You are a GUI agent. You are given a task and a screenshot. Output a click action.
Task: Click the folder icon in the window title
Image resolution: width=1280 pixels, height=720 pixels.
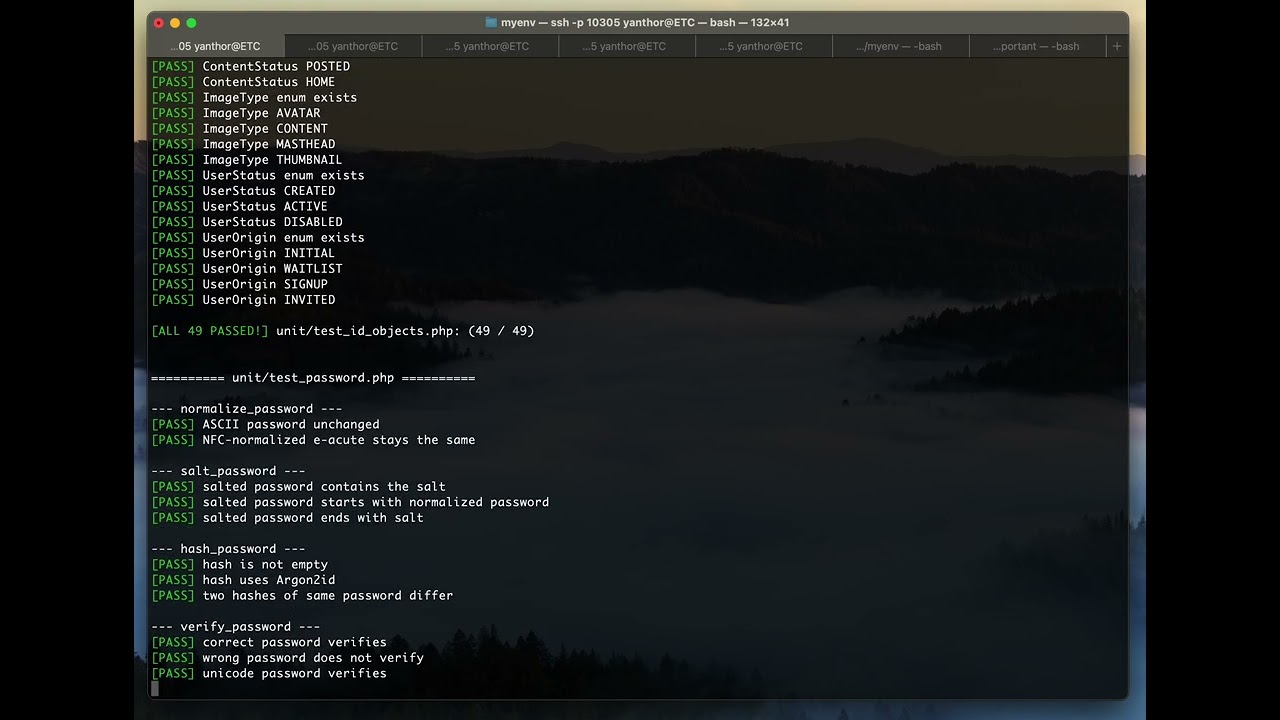[x=491, y=22]
